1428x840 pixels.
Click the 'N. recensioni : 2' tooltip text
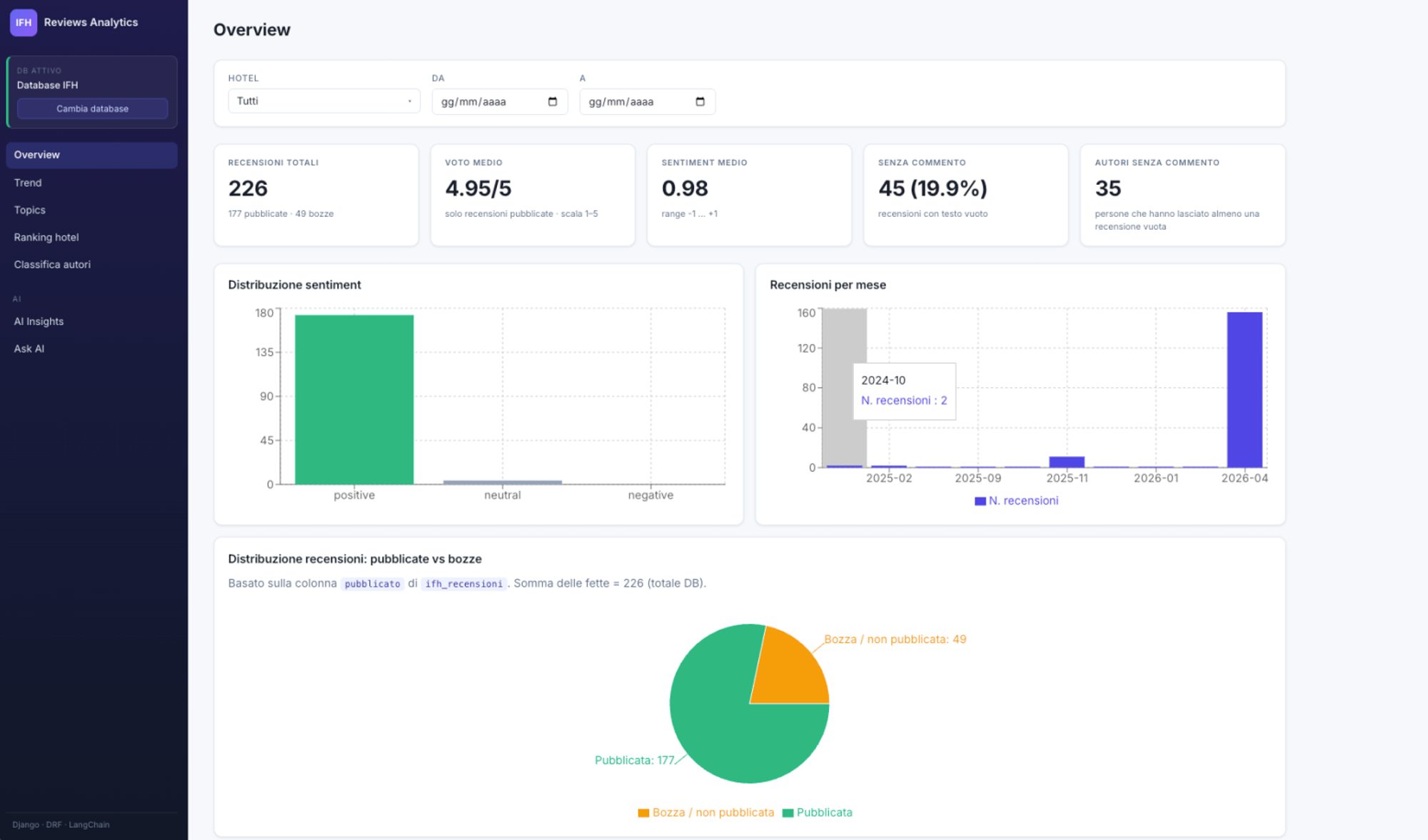[x=904, y=400]
